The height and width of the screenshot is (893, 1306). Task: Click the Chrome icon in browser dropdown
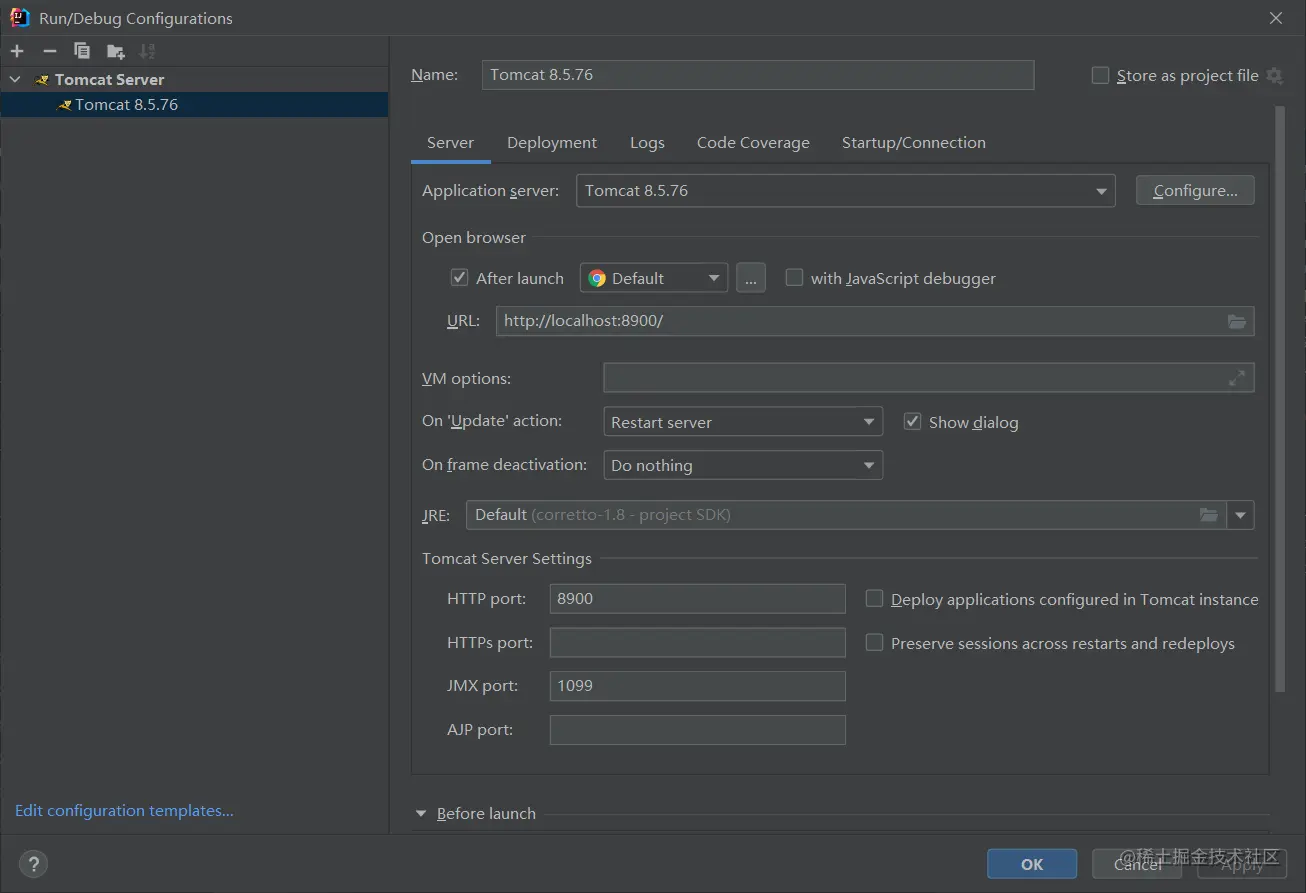[x=597, y=279]
